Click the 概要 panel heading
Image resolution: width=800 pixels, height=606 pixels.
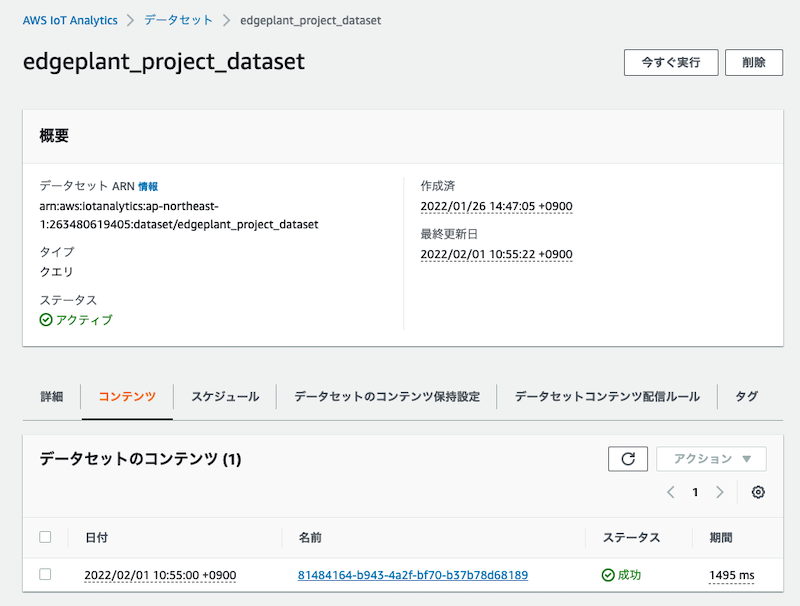pos(54,135)
